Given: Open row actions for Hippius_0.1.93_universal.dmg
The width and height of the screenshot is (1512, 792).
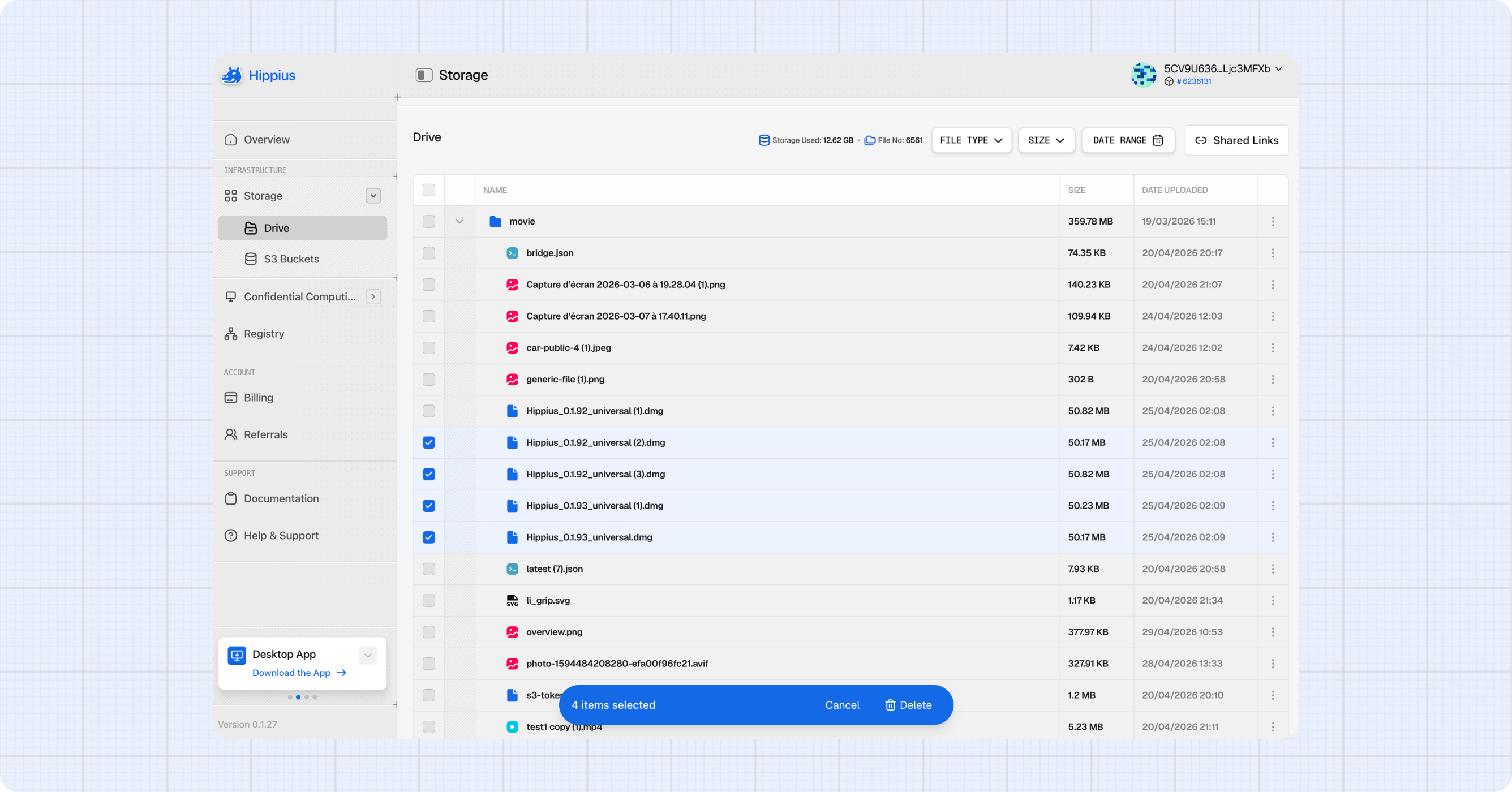Looking at the screenshot, I should [x=1273, y=537].
